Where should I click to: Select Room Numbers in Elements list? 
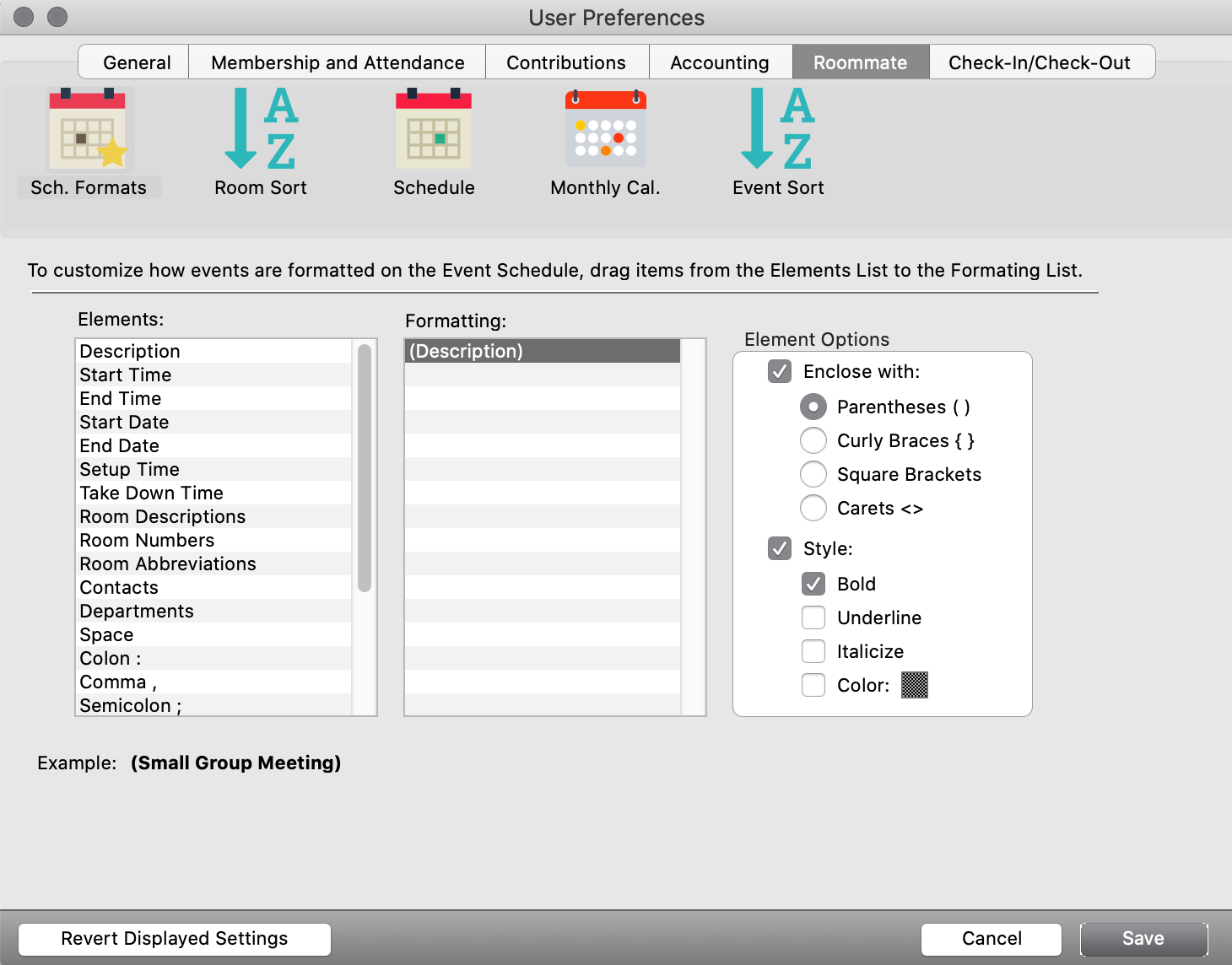tap(147, 540)
